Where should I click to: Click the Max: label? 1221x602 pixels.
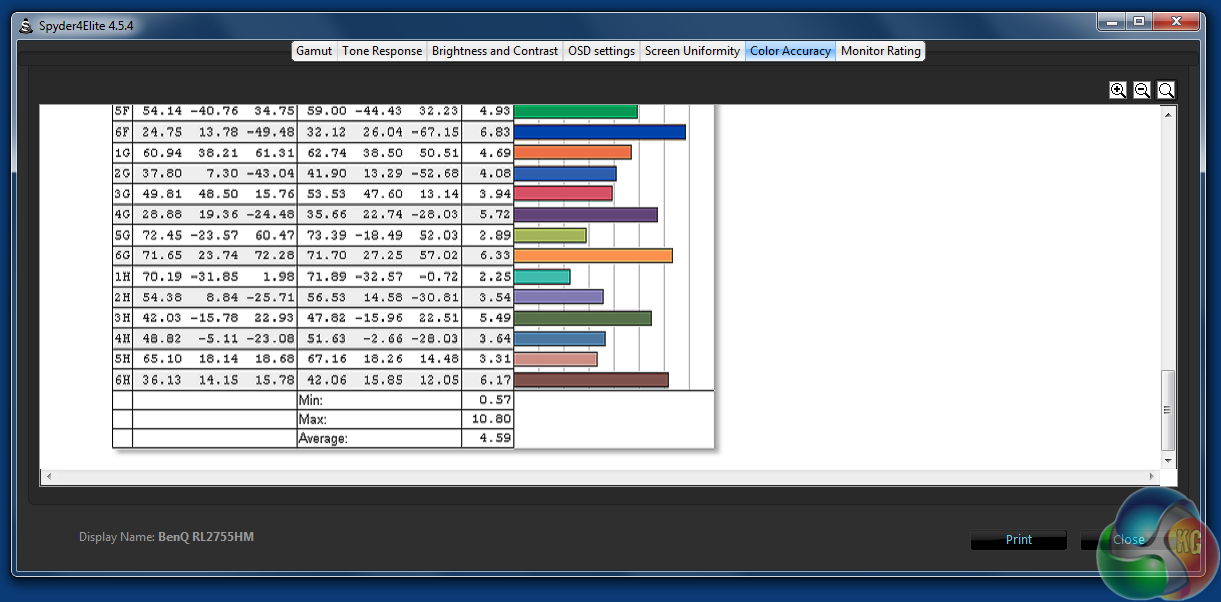tap(312, 419)
